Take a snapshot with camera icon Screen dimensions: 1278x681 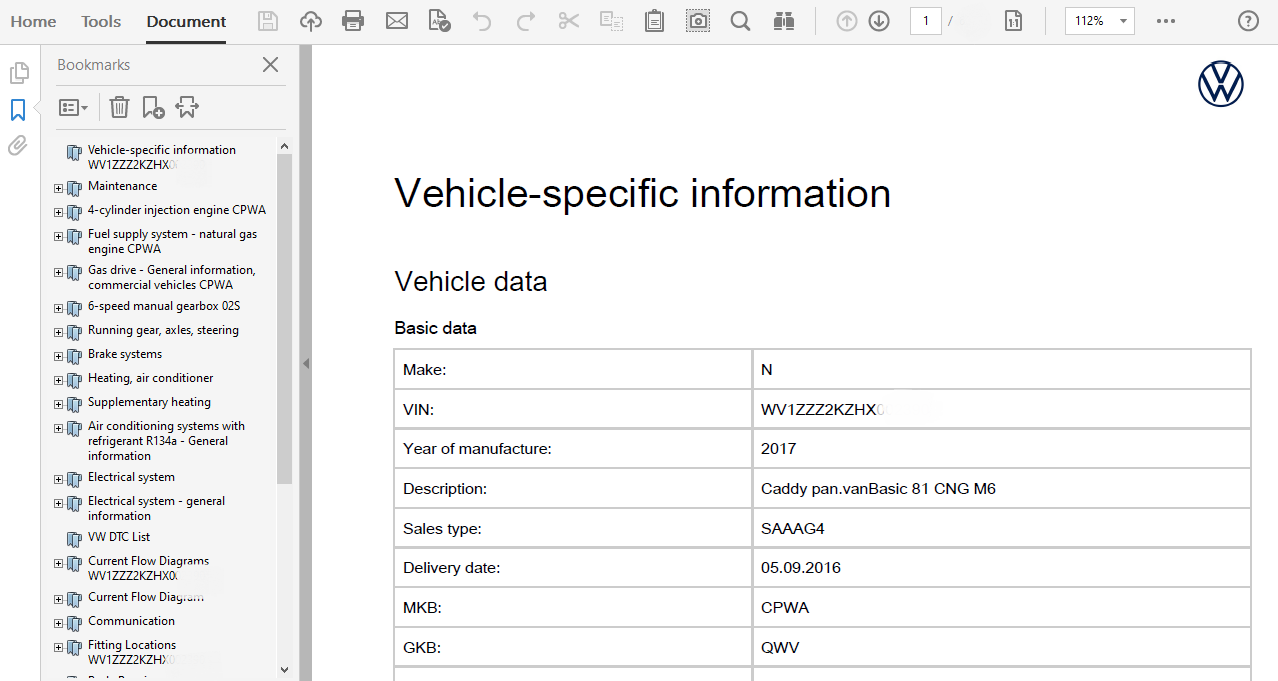698,21
